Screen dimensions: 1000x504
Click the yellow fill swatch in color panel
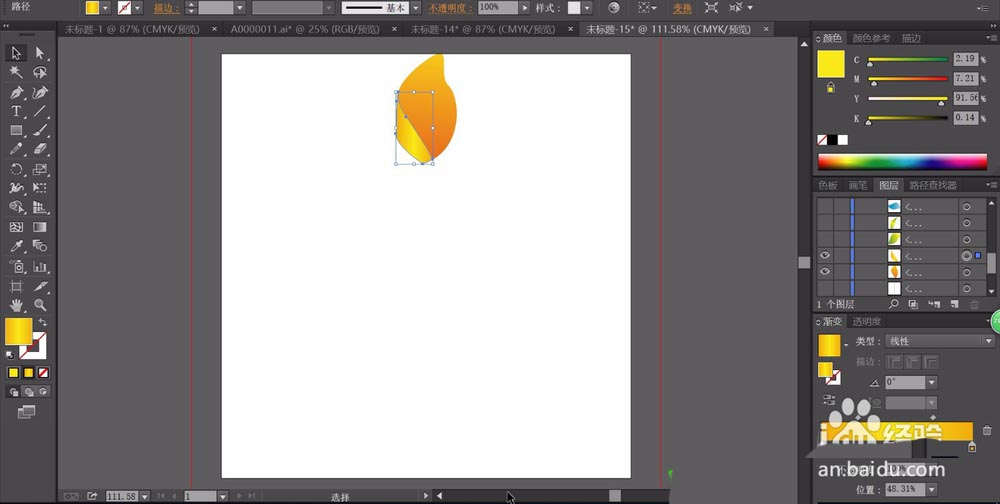(x=830, y=64)
